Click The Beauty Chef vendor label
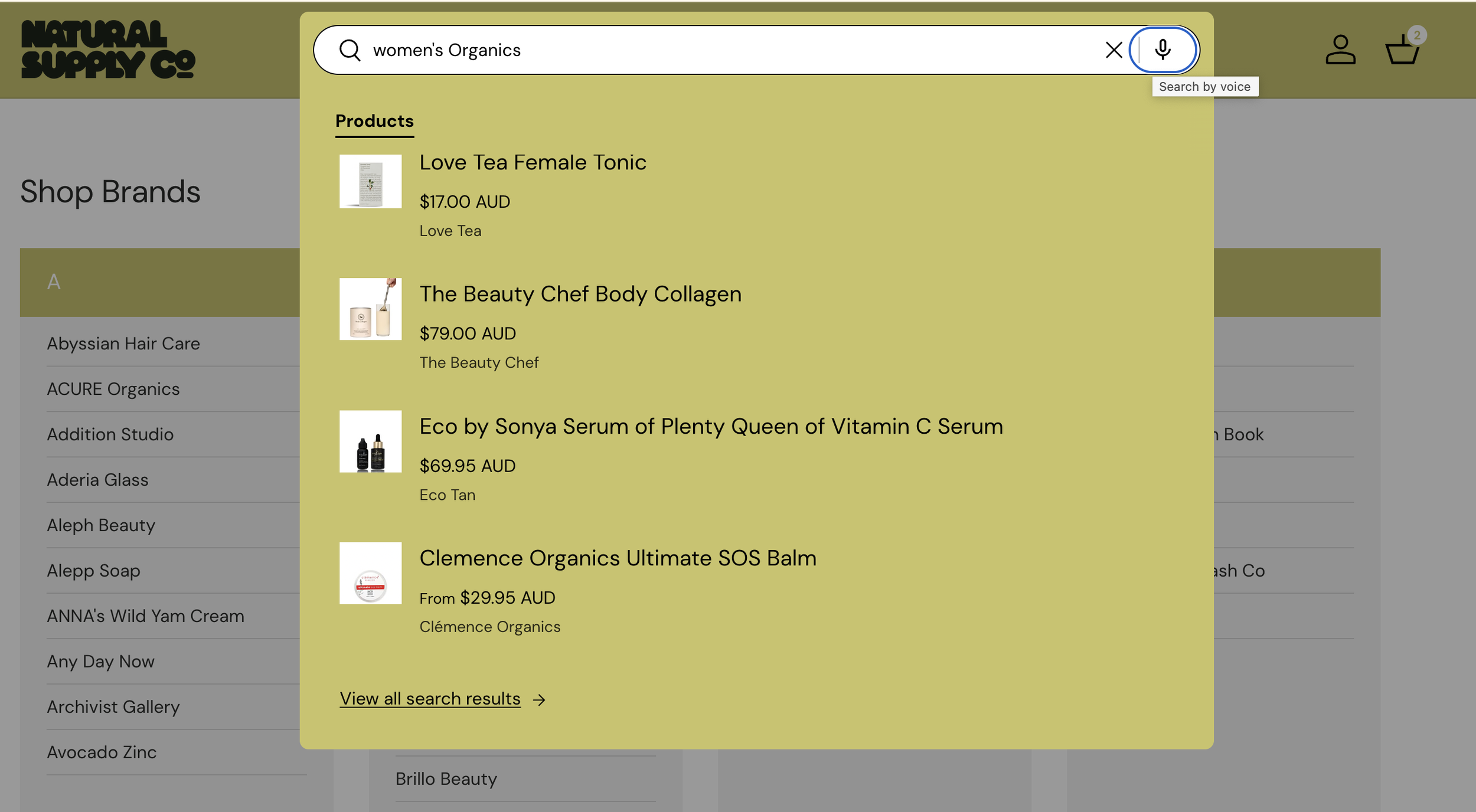The width and height of the screenshot is (1476, 812). 479,362
